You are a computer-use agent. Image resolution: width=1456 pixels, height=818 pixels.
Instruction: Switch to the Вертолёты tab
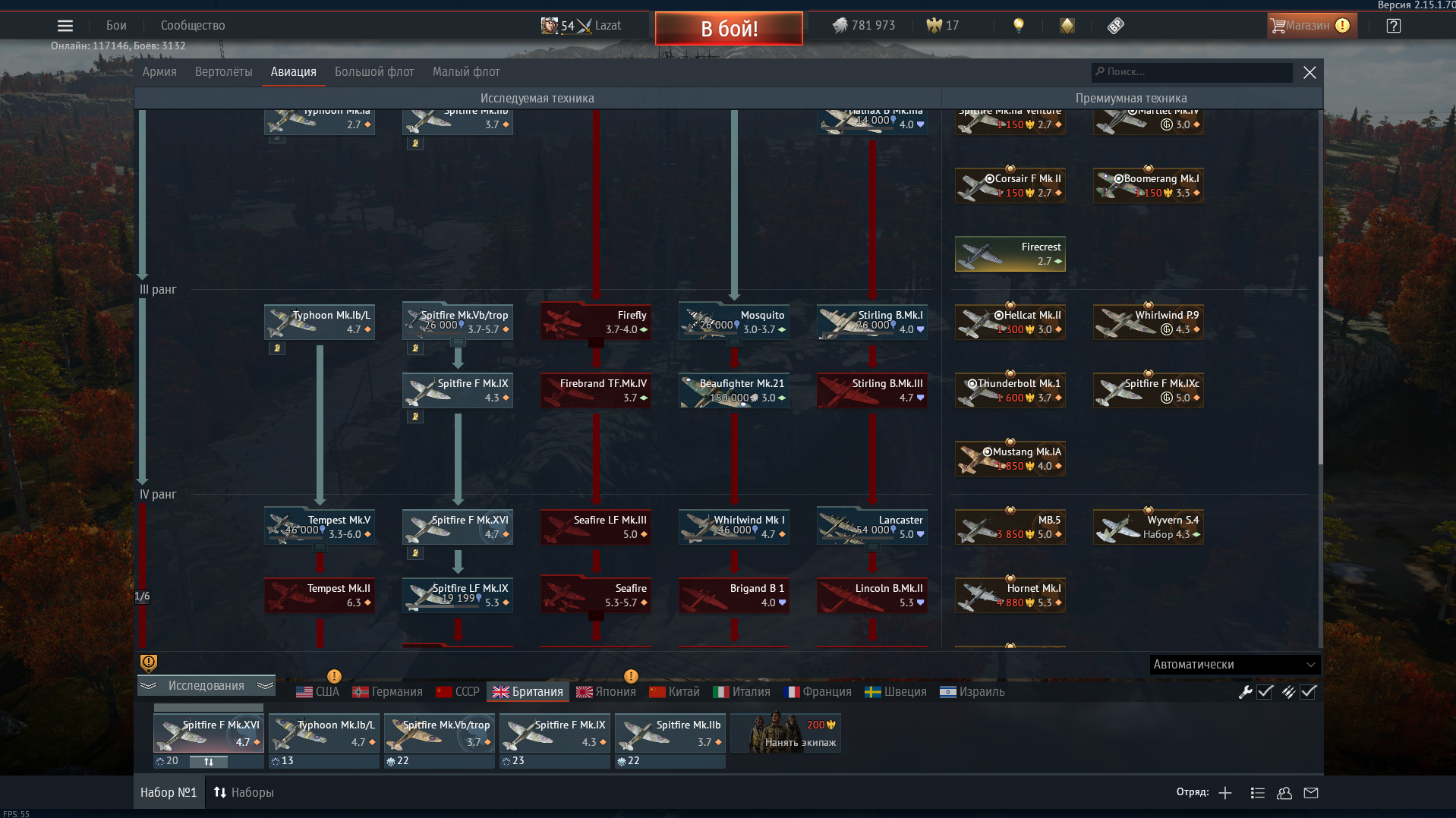pyautogui.click(x=223, y=72)
